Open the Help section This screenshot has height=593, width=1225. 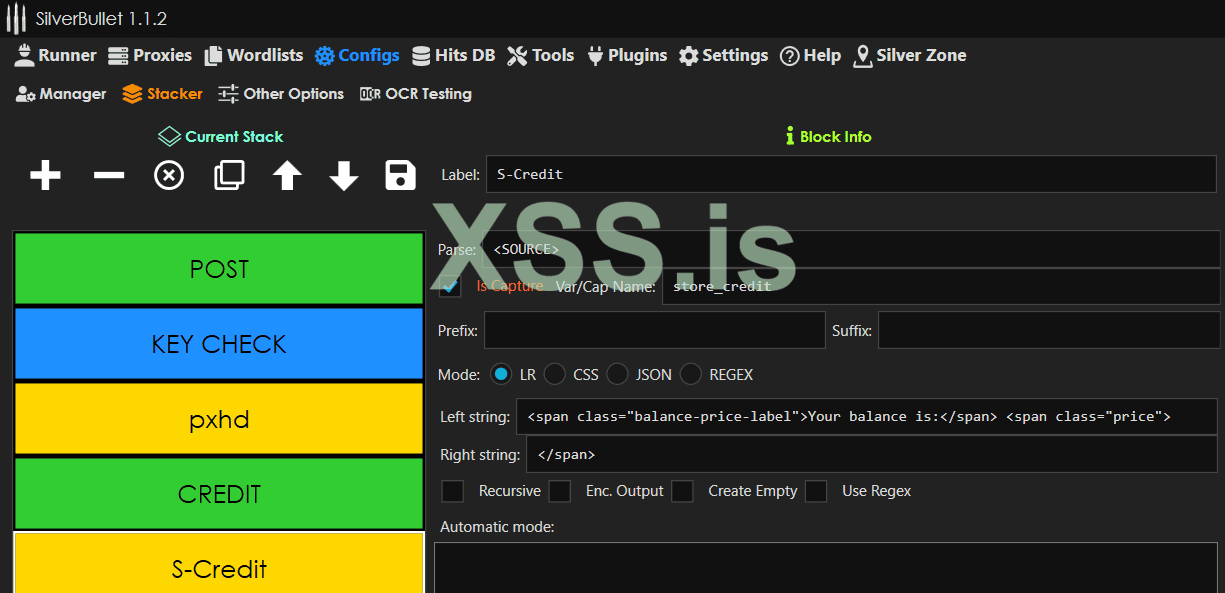810,55
